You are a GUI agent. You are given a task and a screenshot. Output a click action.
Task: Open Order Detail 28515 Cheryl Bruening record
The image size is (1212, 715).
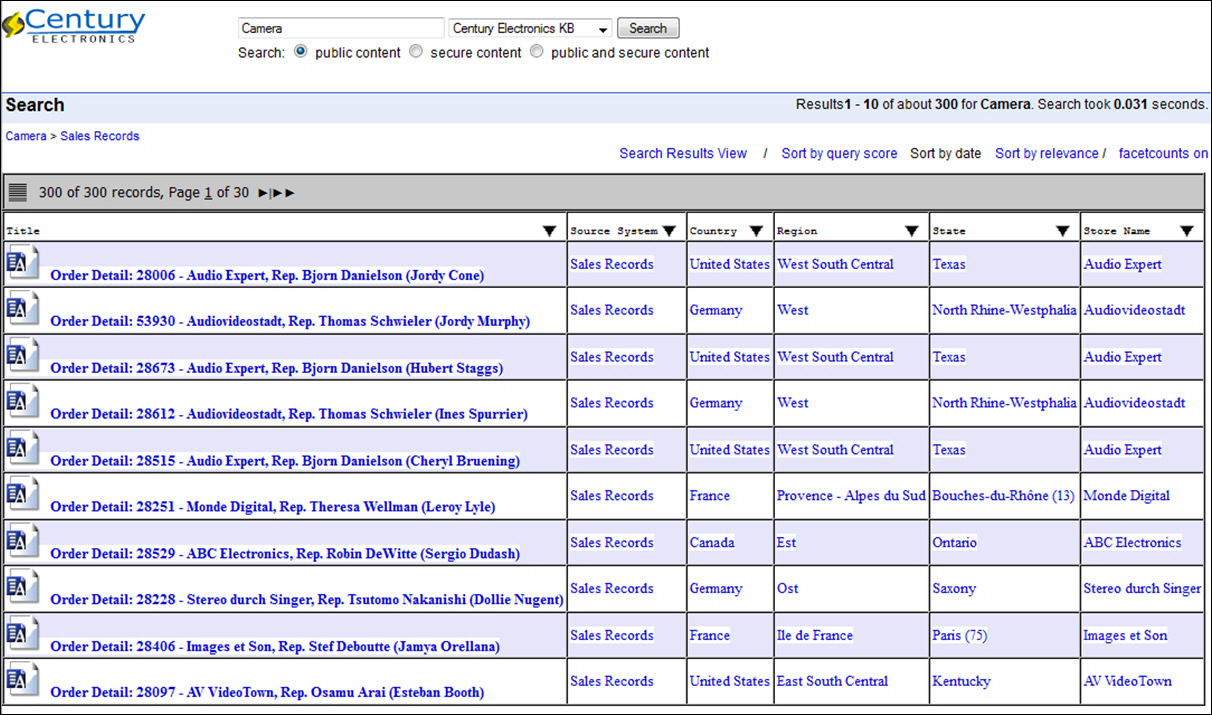[x=285, y=461]
